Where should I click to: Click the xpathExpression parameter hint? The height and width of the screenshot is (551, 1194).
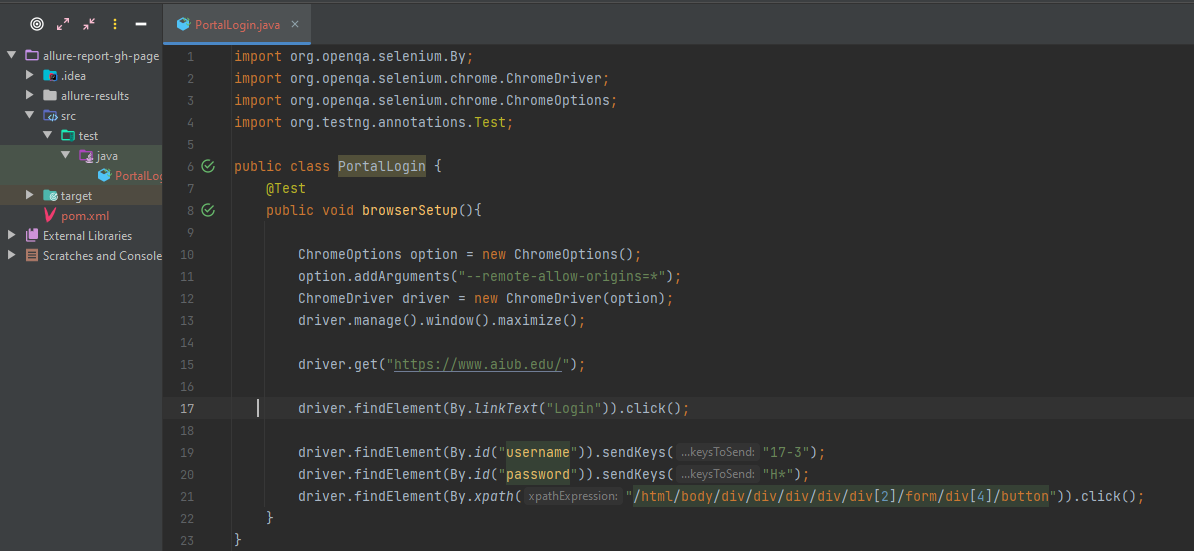point(573,497)
